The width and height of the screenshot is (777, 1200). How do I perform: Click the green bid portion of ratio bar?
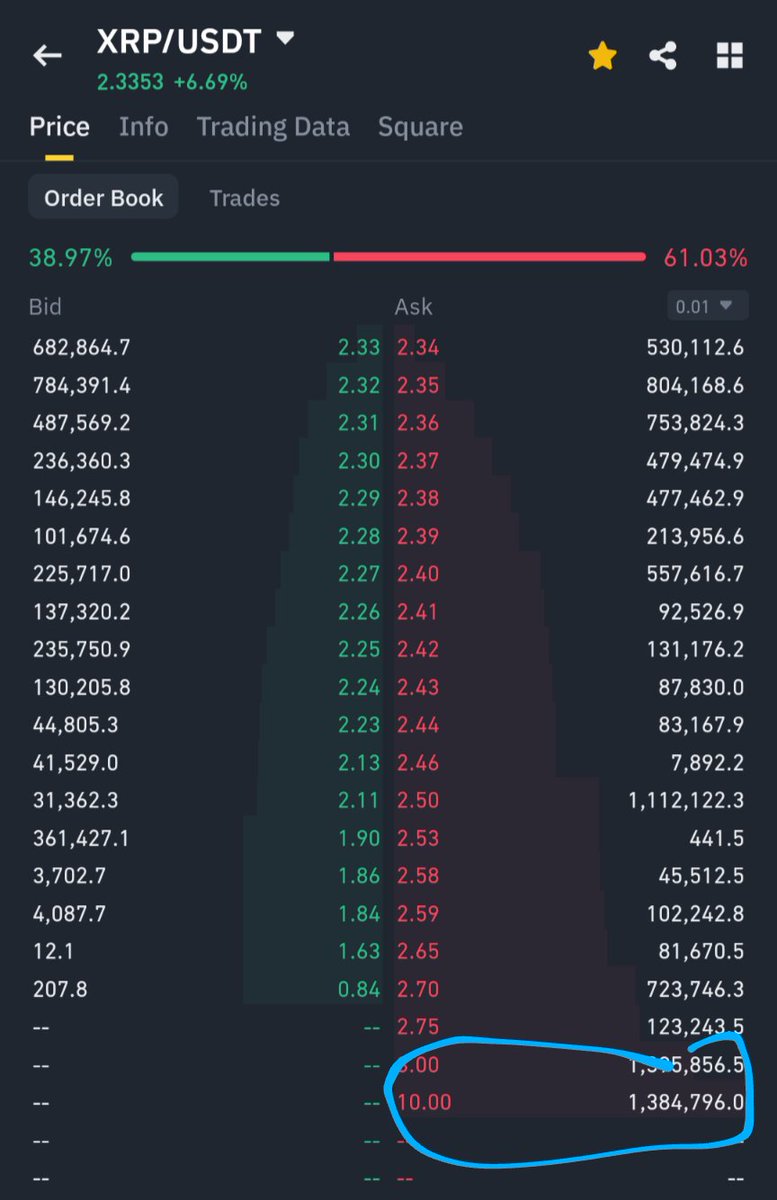tap(230, 257)
